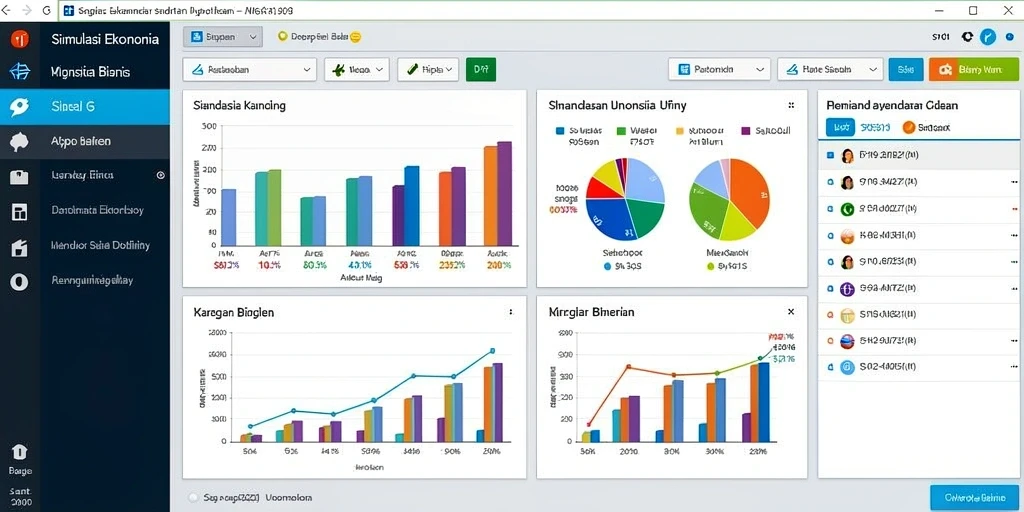The width and height of the screenshot is (1024, 512).
Task: Toggle the radio button beside Seg nop(2021)
Action: click(193, 497)
